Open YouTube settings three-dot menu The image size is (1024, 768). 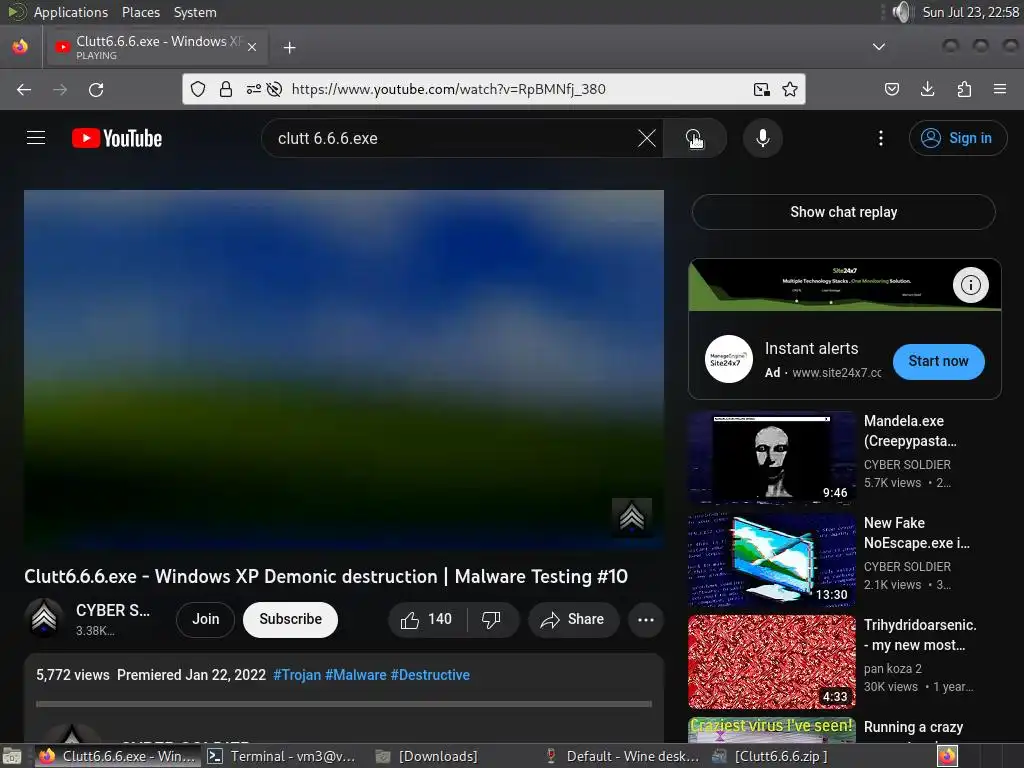pos(880,138)
